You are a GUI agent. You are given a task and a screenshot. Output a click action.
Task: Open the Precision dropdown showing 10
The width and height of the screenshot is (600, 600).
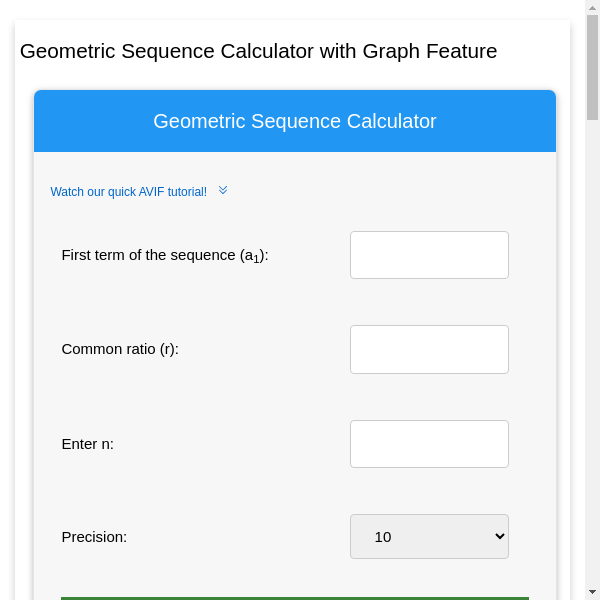pyautogui.click(x=429, y=537)
